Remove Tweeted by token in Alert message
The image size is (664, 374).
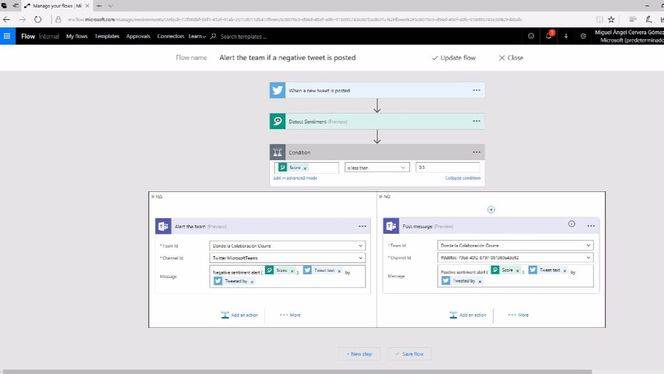(252, 282)
